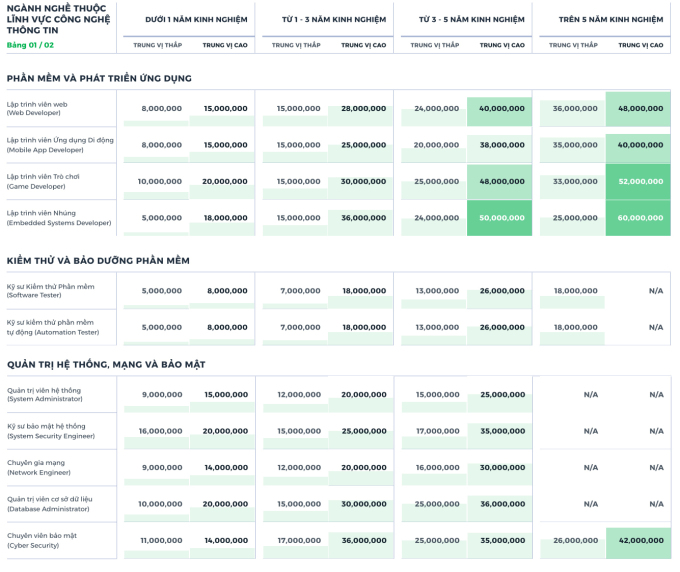
Task: Select the "Trên 5 năm kinh nghiệm" header
Action: [610, 19]
